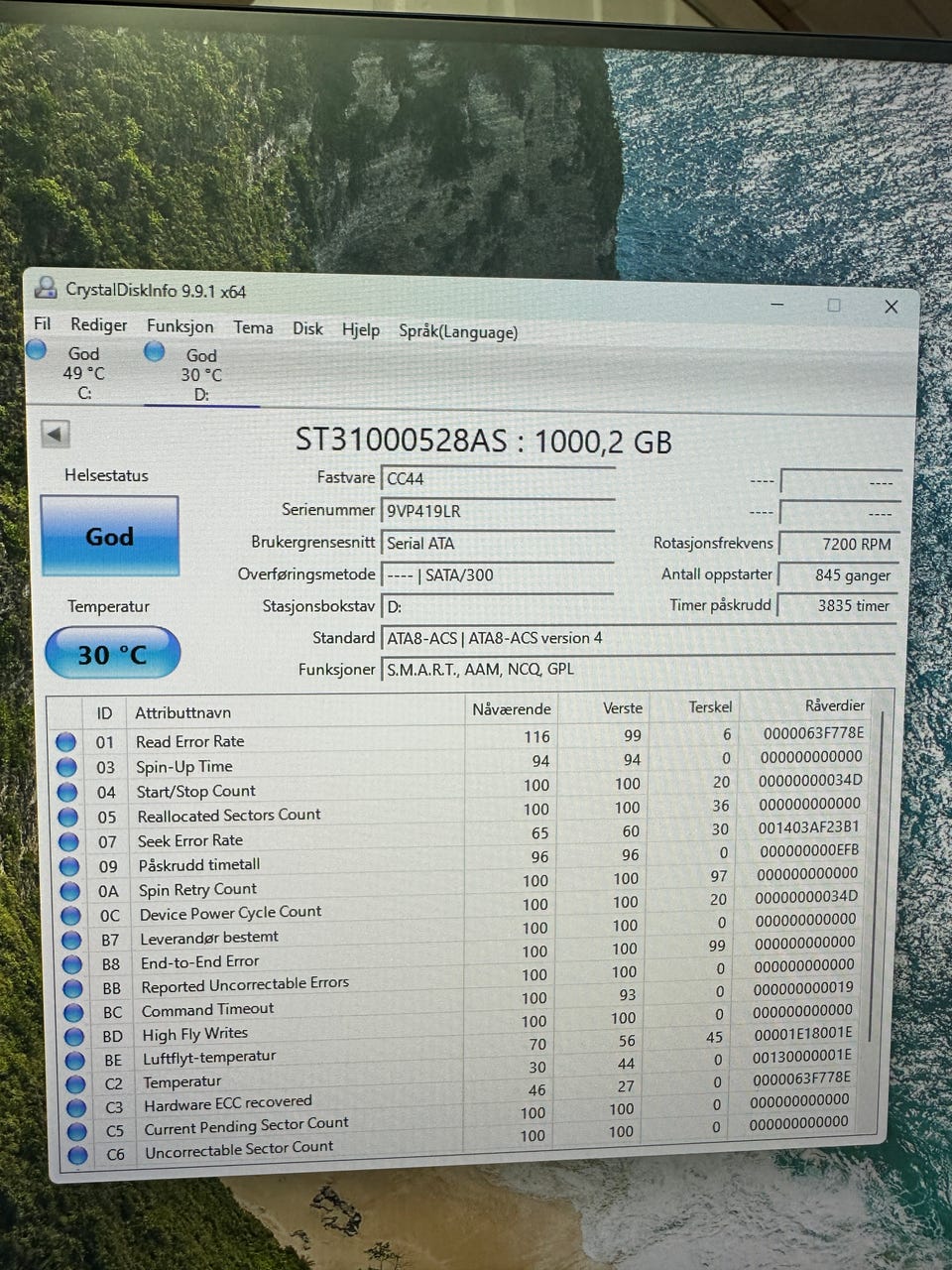Open the Språk(Language) menu
952x1270 pixels.
458,331
